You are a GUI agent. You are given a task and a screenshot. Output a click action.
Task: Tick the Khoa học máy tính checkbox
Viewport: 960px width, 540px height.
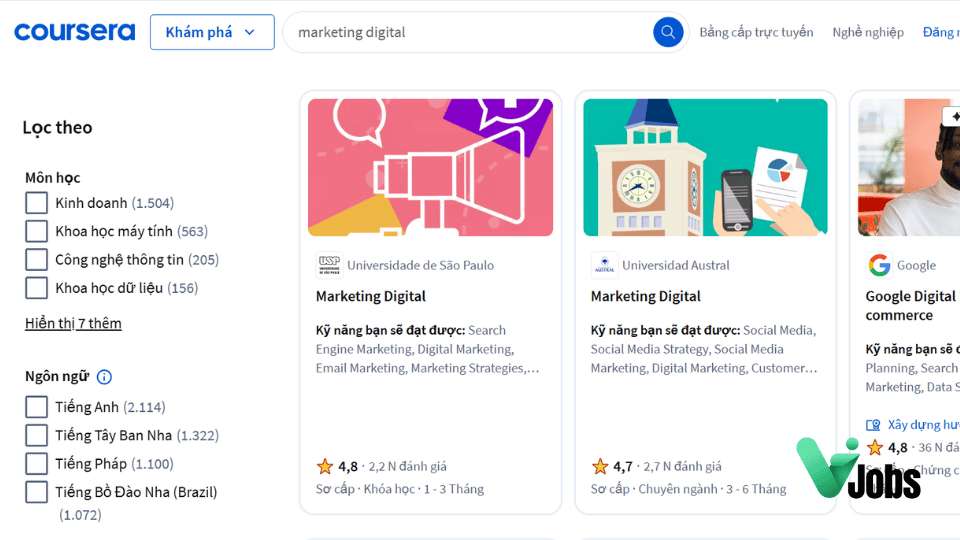[x=36, y=231]
